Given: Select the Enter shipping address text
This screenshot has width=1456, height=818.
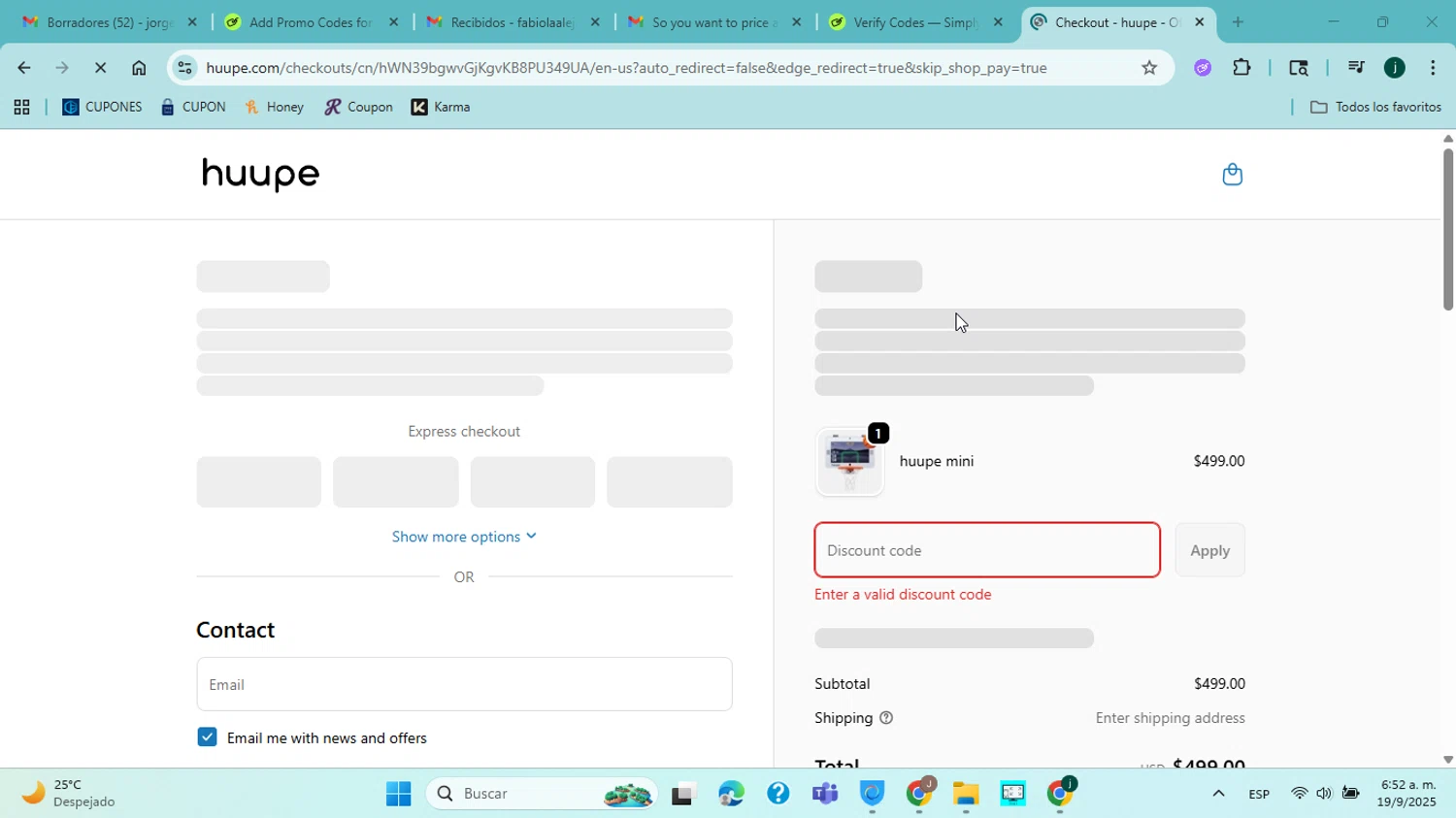Looking at the screenshot, I should (x=1170, y=718).
